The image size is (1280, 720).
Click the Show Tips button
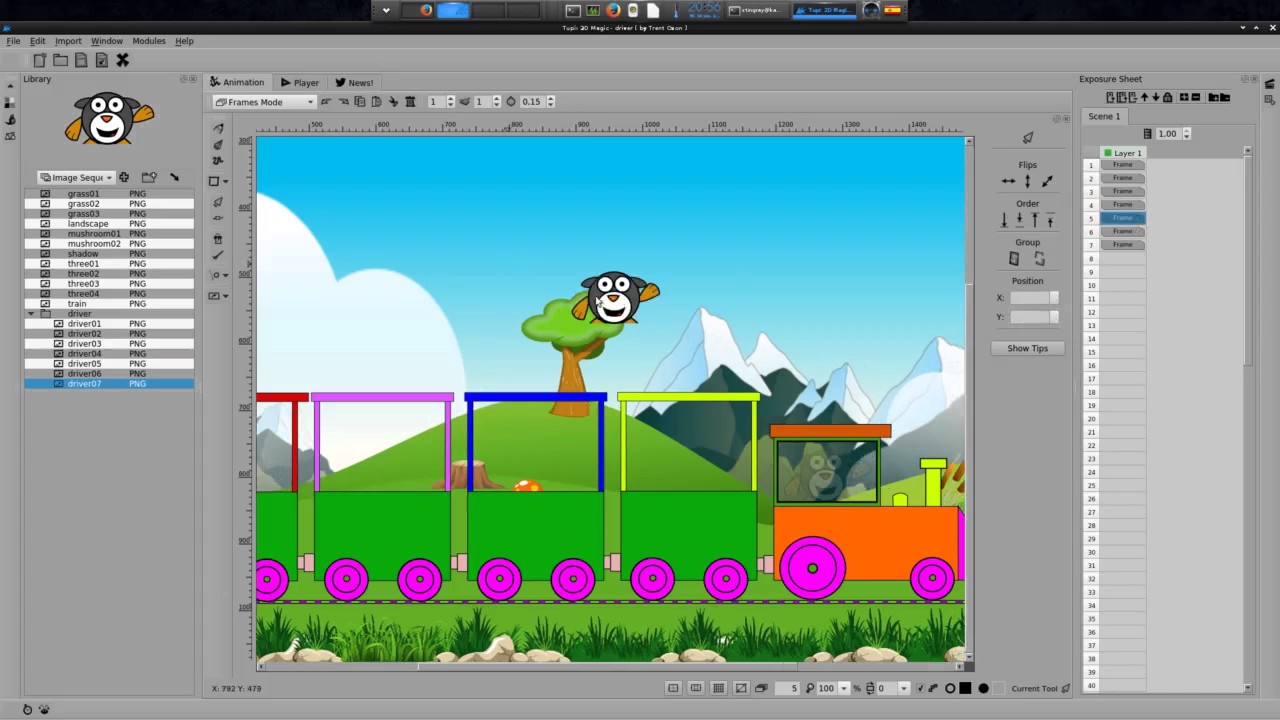pyautogui.click(x=1027, y=348)
